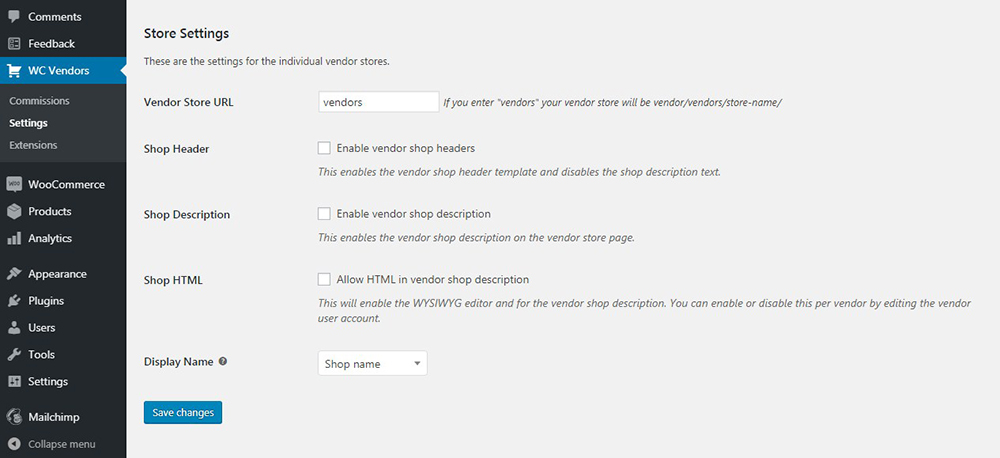Click the Save changes button
1000x458 pixels.
[183, 413]
